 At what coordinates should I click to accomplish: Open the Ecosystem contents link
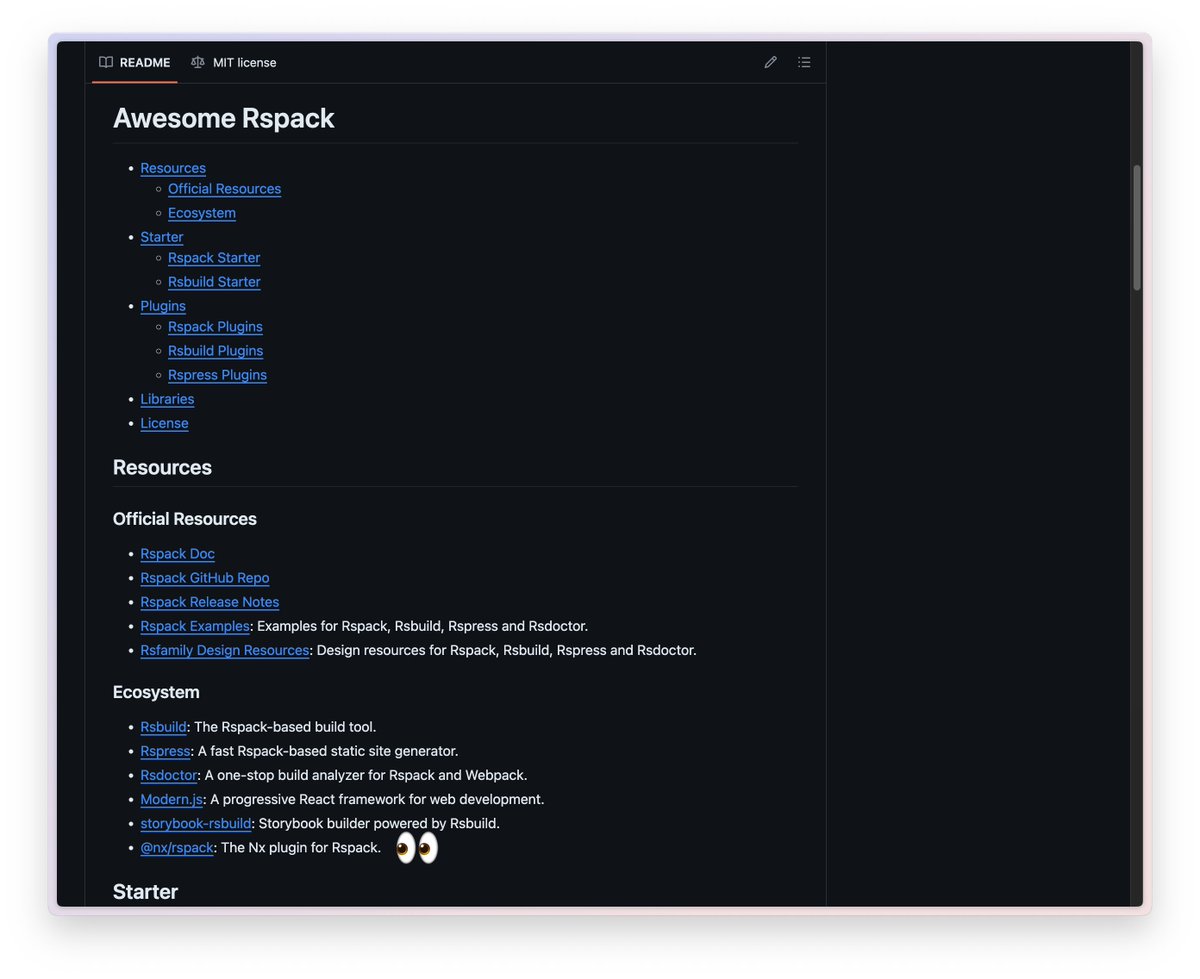(202, 213)
